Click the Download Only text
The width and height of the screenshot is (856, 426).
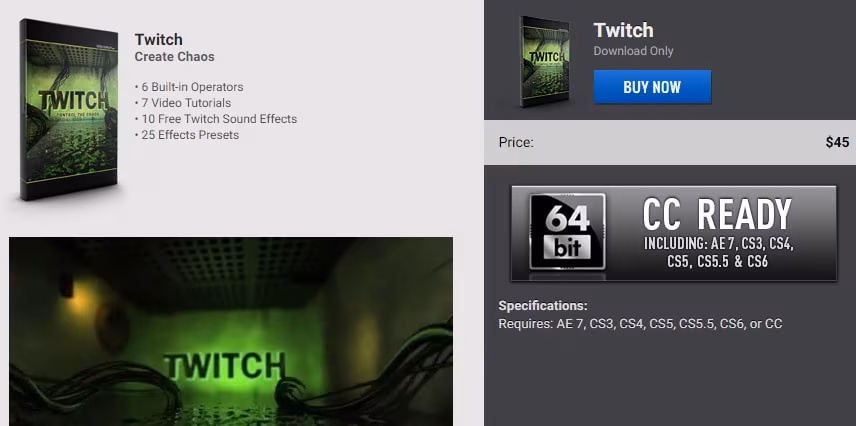pos(633,51)
